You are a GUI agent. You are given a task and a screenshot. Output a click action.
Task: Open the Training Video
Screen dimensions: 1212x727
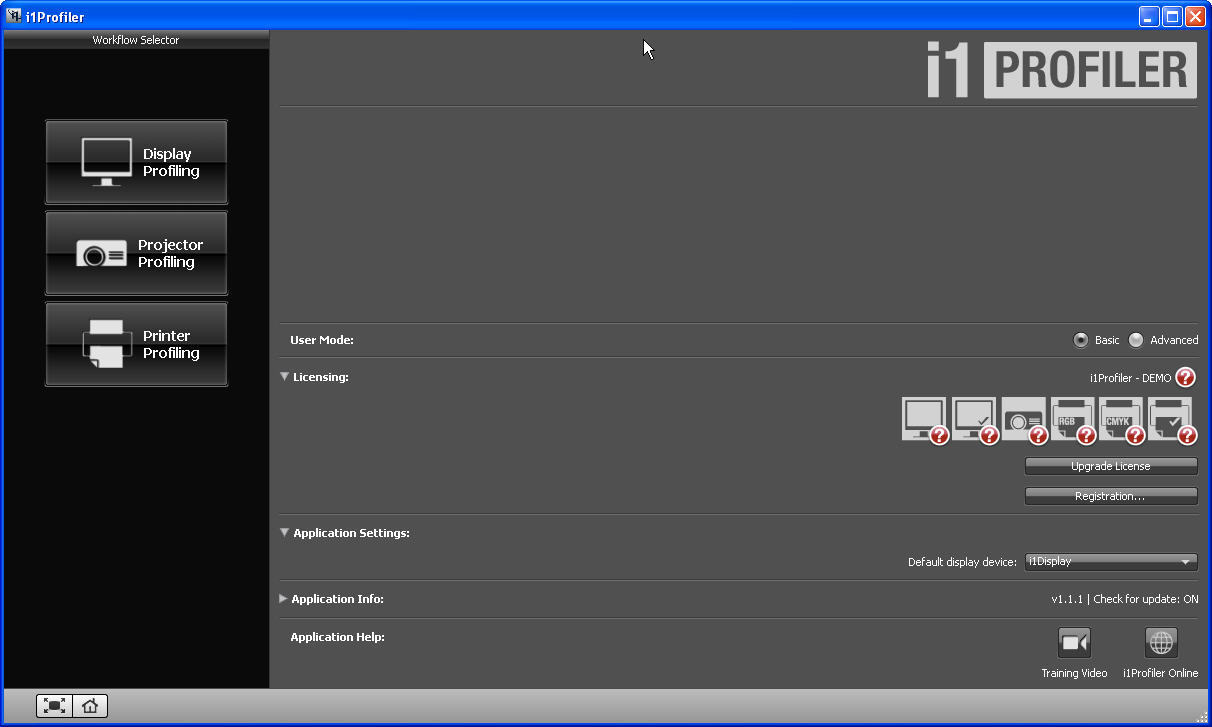[x=1074, y=643]
